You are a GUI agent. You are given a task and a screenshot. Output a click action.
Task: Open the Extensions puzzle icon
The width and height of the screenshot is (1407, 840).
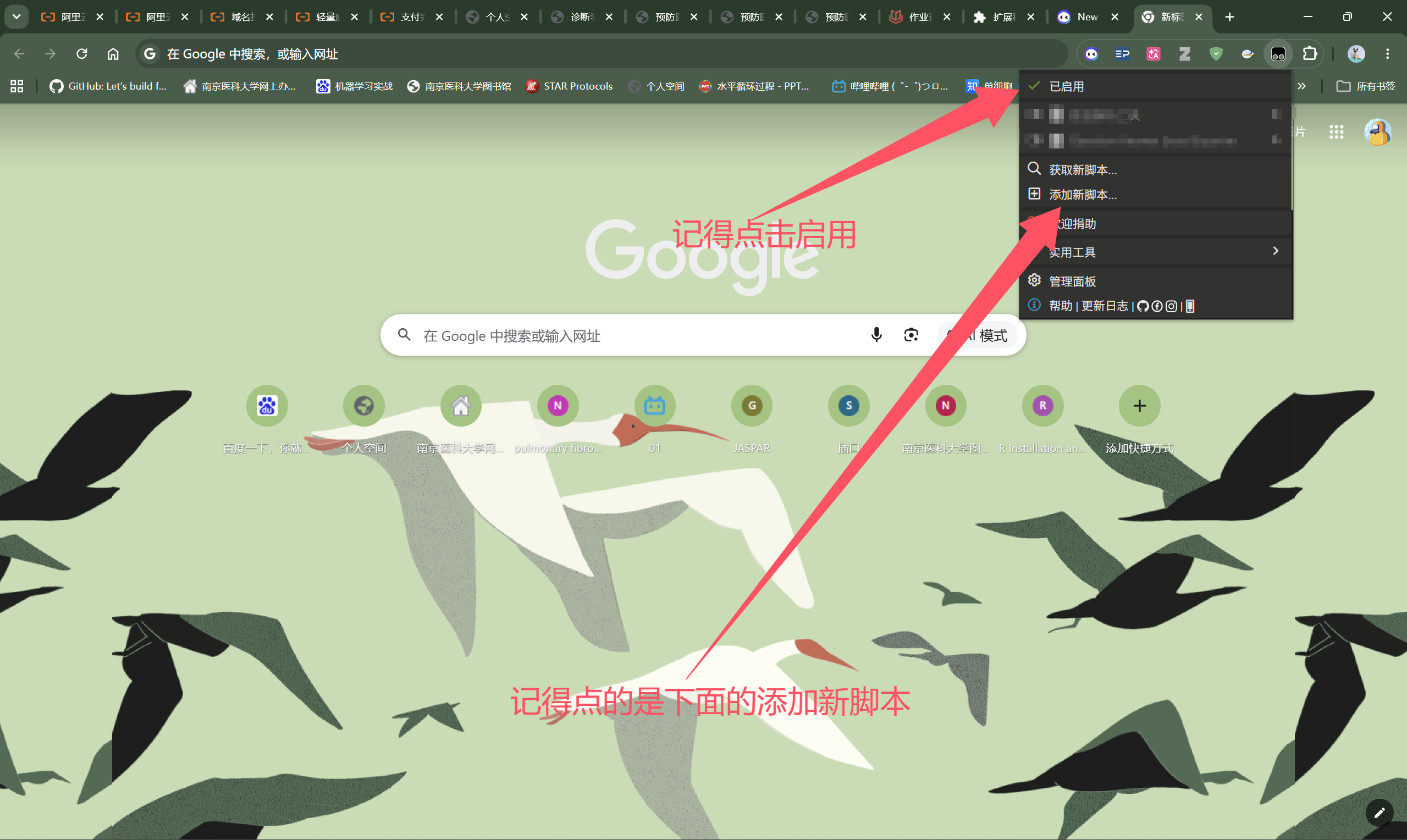click(1310, 54)
